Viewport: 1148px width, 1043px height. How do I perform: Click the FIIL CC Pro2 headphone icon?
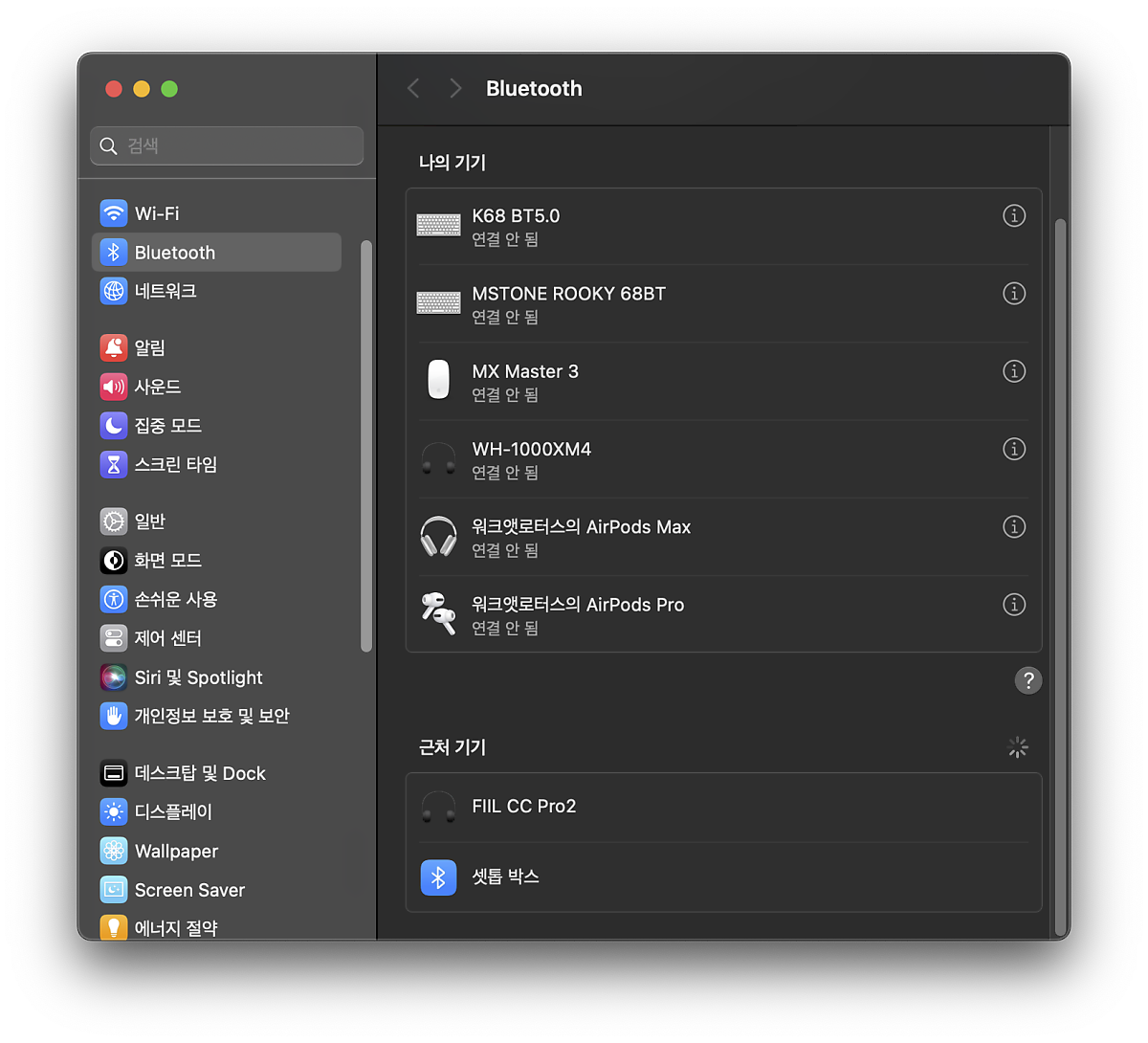click(x=438, y=807)
